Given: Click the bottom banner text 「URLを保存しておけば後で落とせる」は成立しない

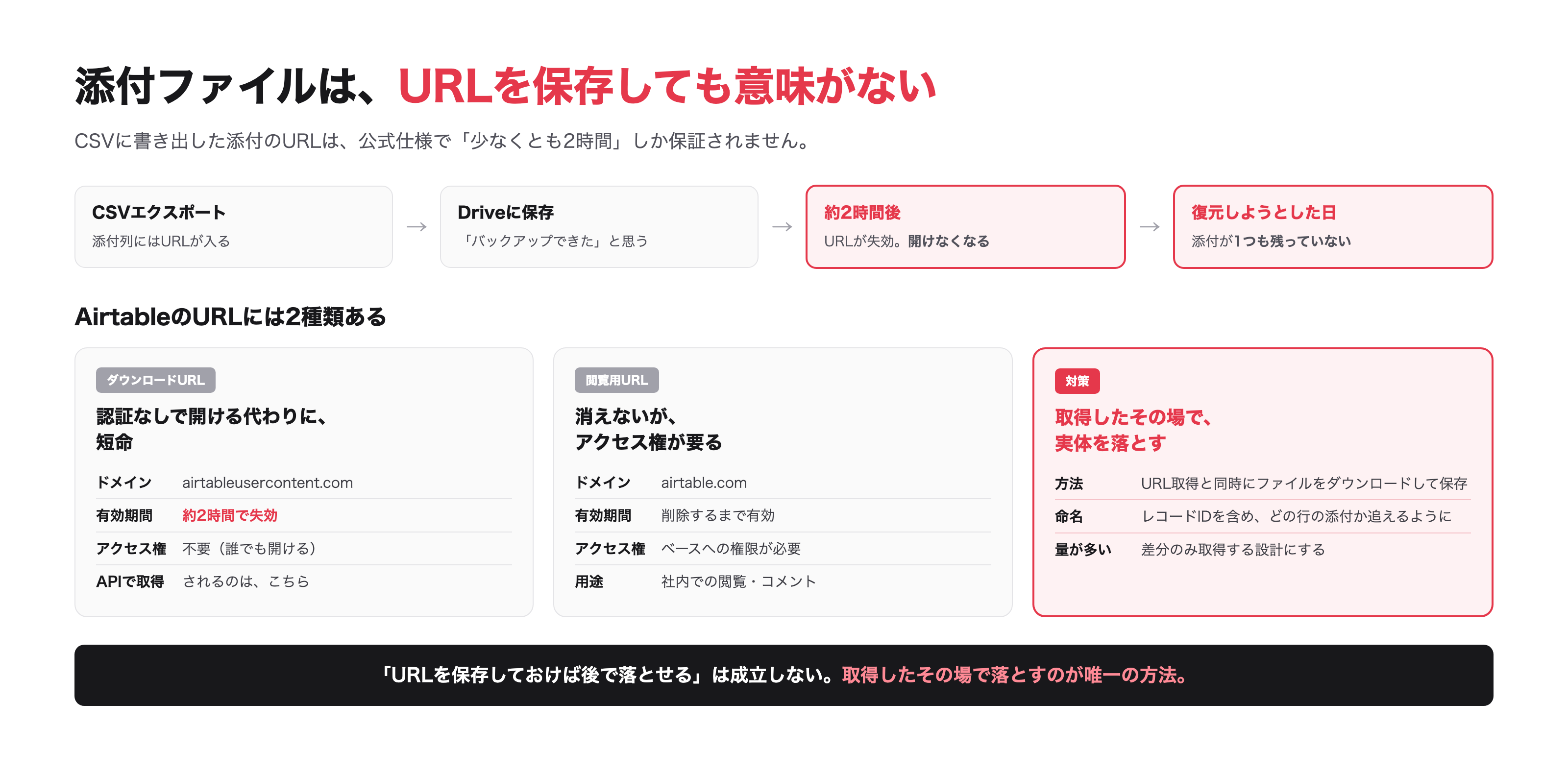Looking at the screenshot, I should pyautogui.click(x=607, y=675).
